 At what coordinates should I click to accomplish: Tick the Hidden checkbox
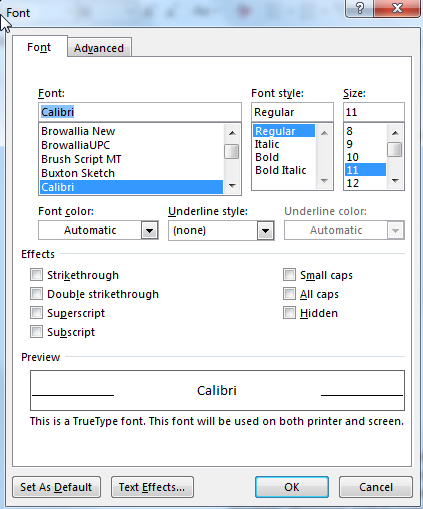(289, 313)
